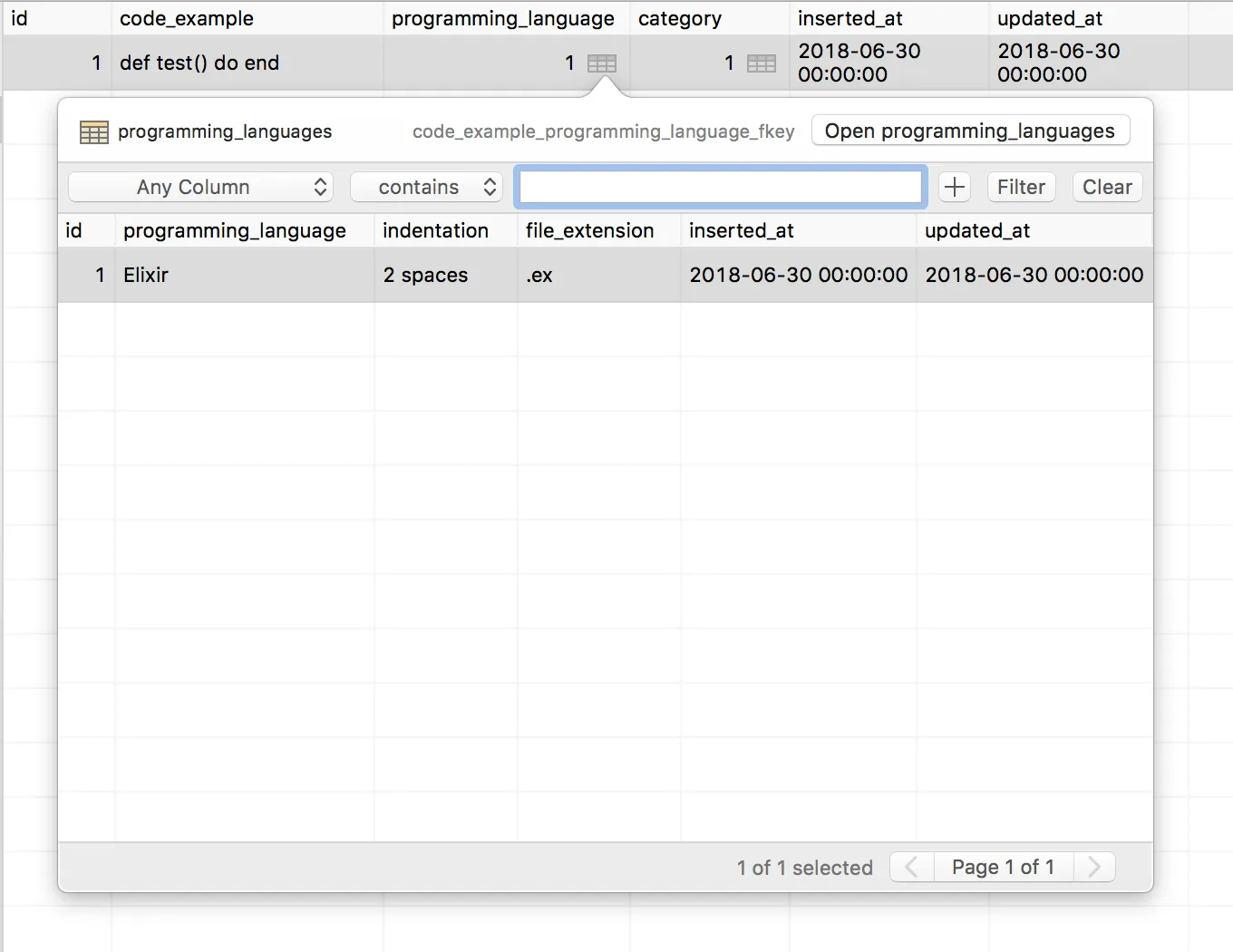
Task: Click the programming_language foreign key table icon
Action: click(x=602, y=63)
